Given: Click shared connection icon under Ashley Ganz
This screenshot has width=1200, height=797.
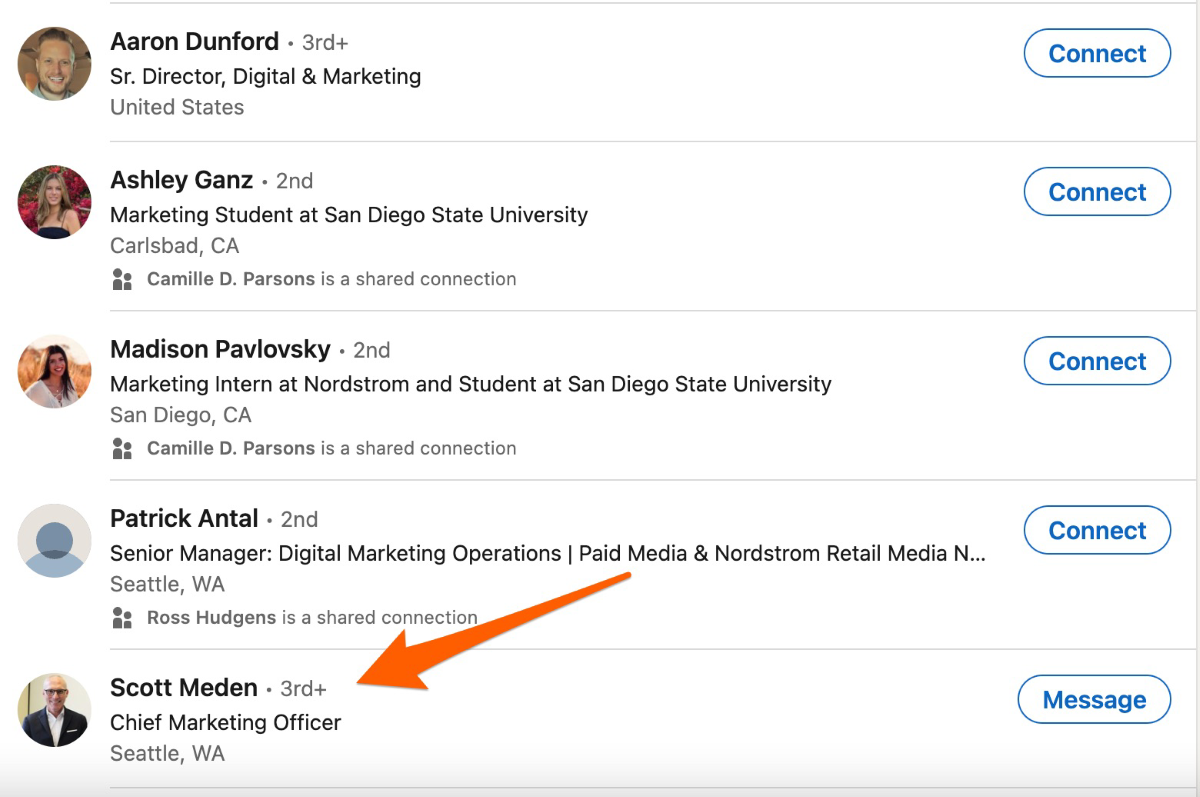Looking at the screenshot, I should pos(122,279).
